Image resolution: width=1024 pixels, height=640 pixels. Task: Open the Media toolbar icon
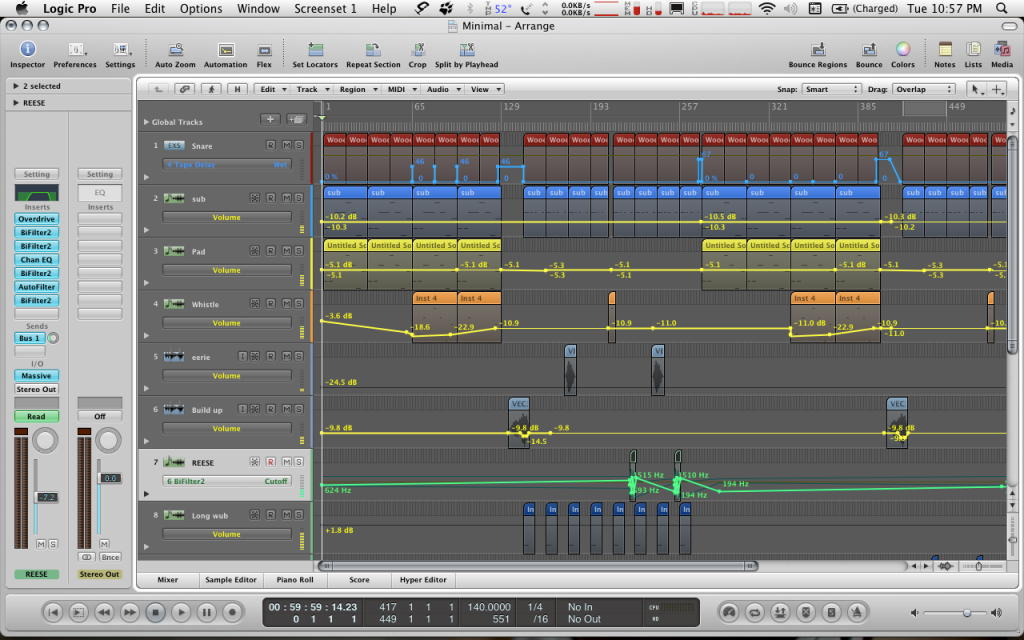[x=1002, y=50]
